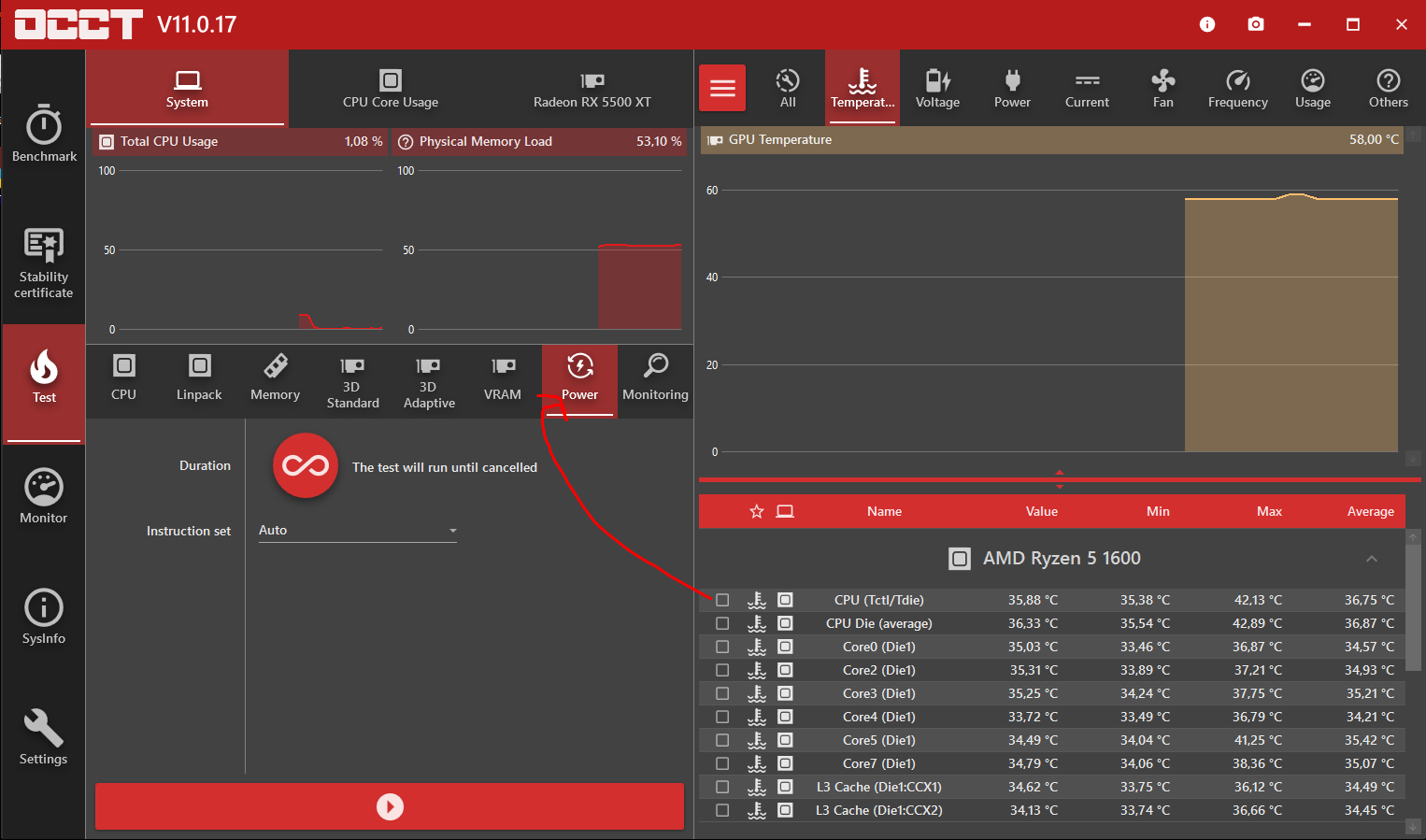Image resolution: width=1426 pixels, height=840 pixels.
Task: Click the GPU Temperature graph header
Action: 1051,139
